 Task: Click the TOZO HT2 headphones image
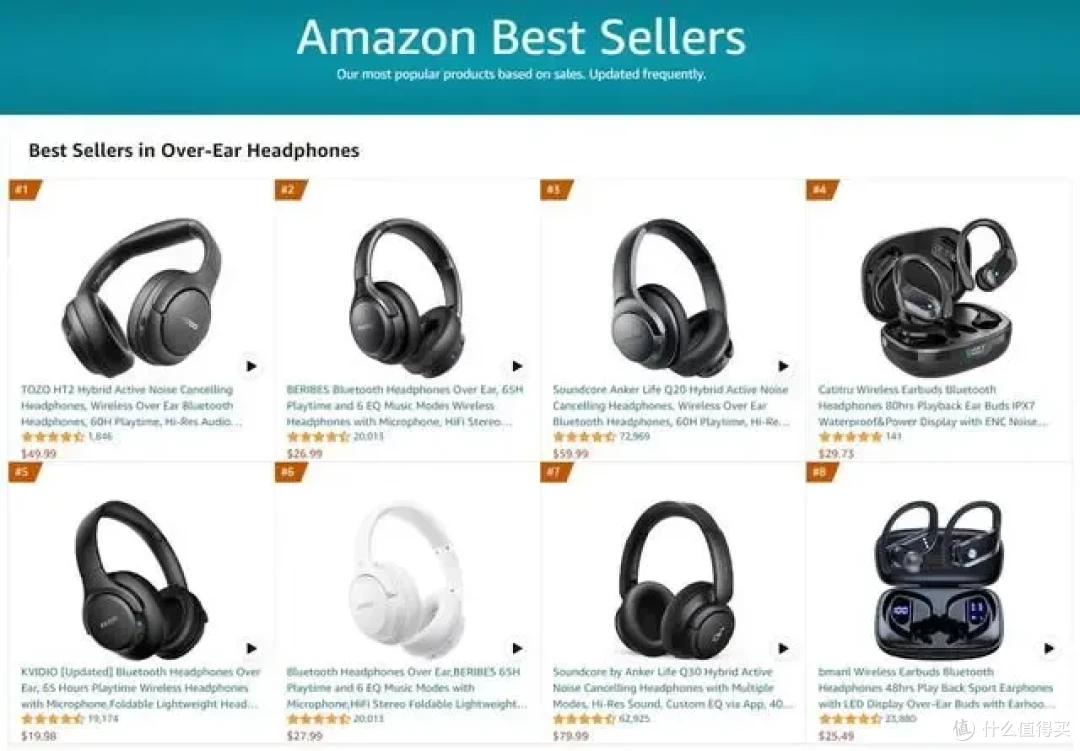[143, 297]
